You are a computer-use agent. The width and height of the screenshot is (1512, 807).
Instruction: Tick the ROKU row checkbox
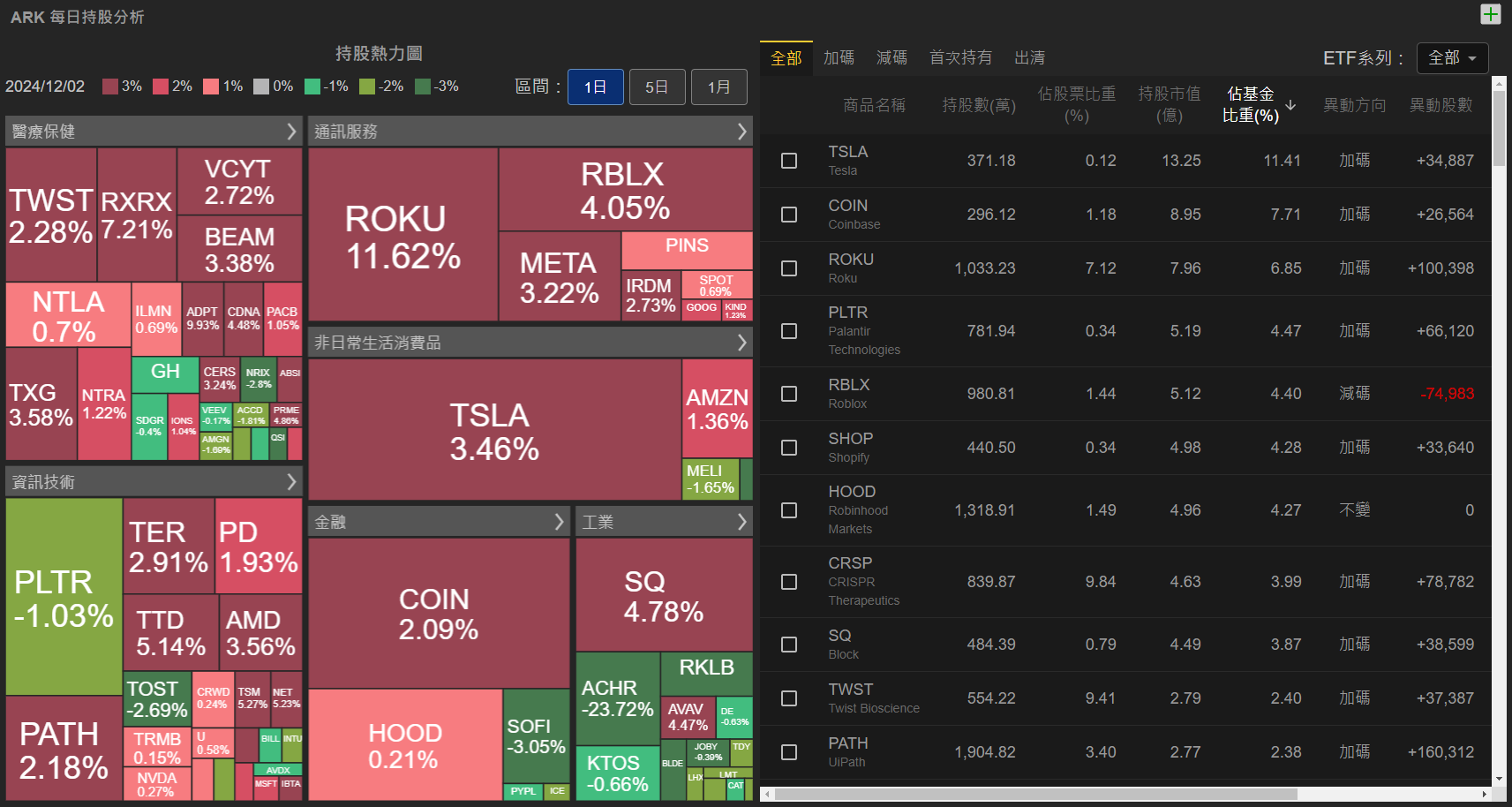click(x=789, y=268)
